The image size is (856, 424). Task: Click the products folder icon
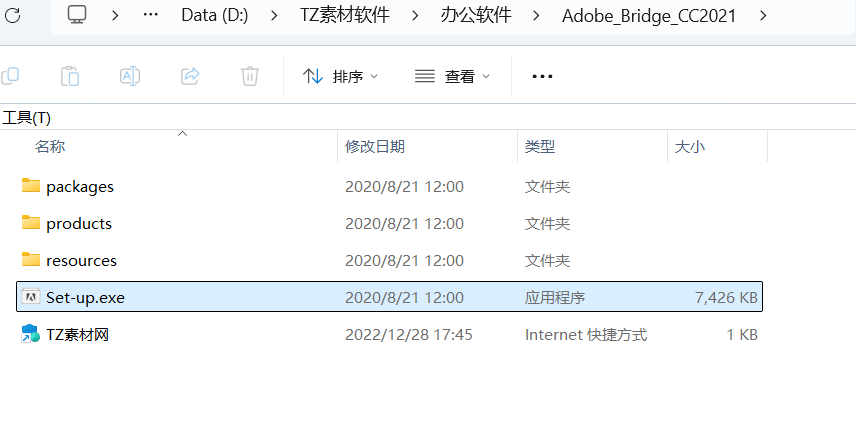(31, 223)
